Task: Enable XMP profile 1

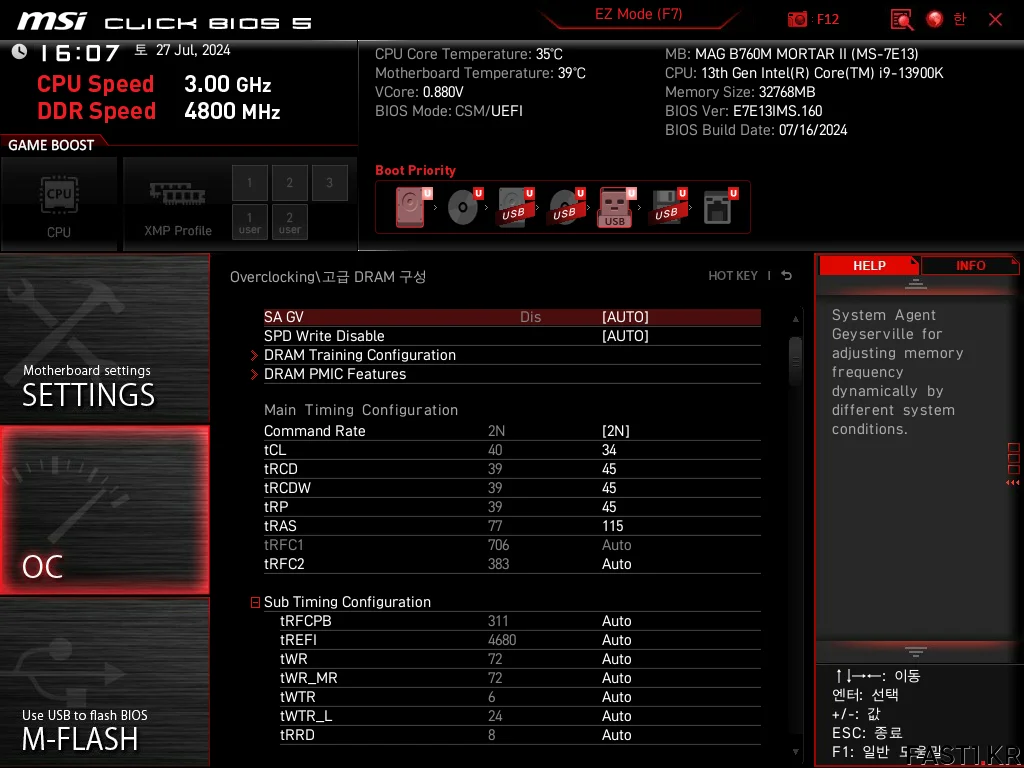Action: click(249, 183)
